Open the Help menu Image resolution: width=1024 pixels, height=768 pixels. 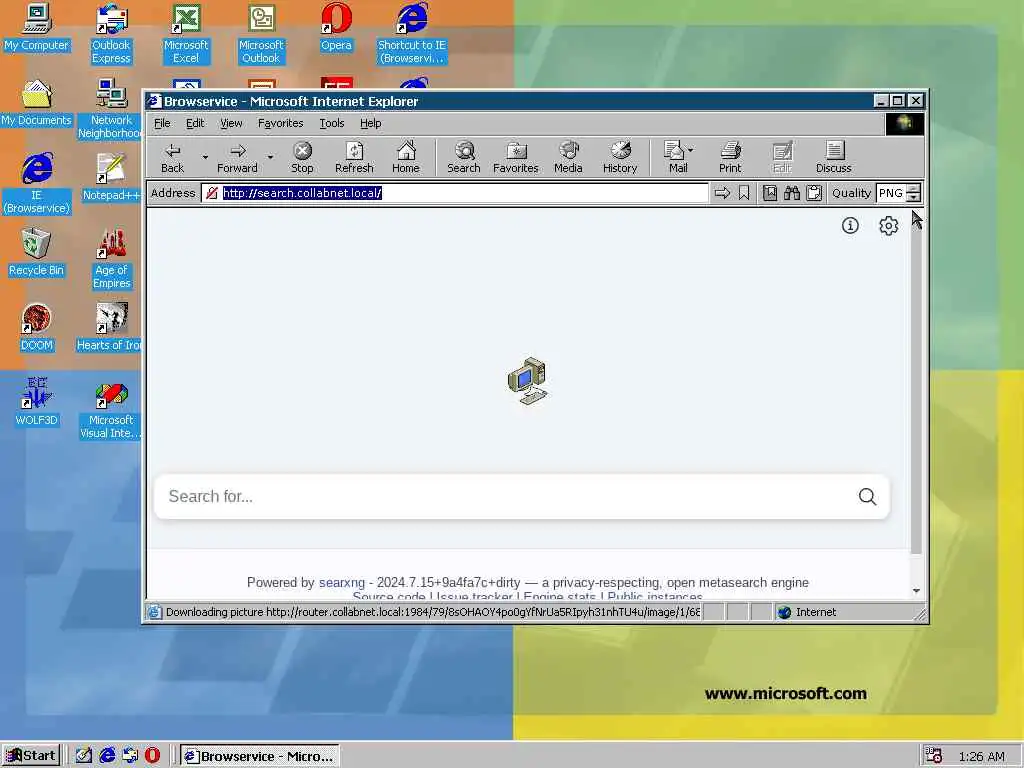click(x=370, y=123)
